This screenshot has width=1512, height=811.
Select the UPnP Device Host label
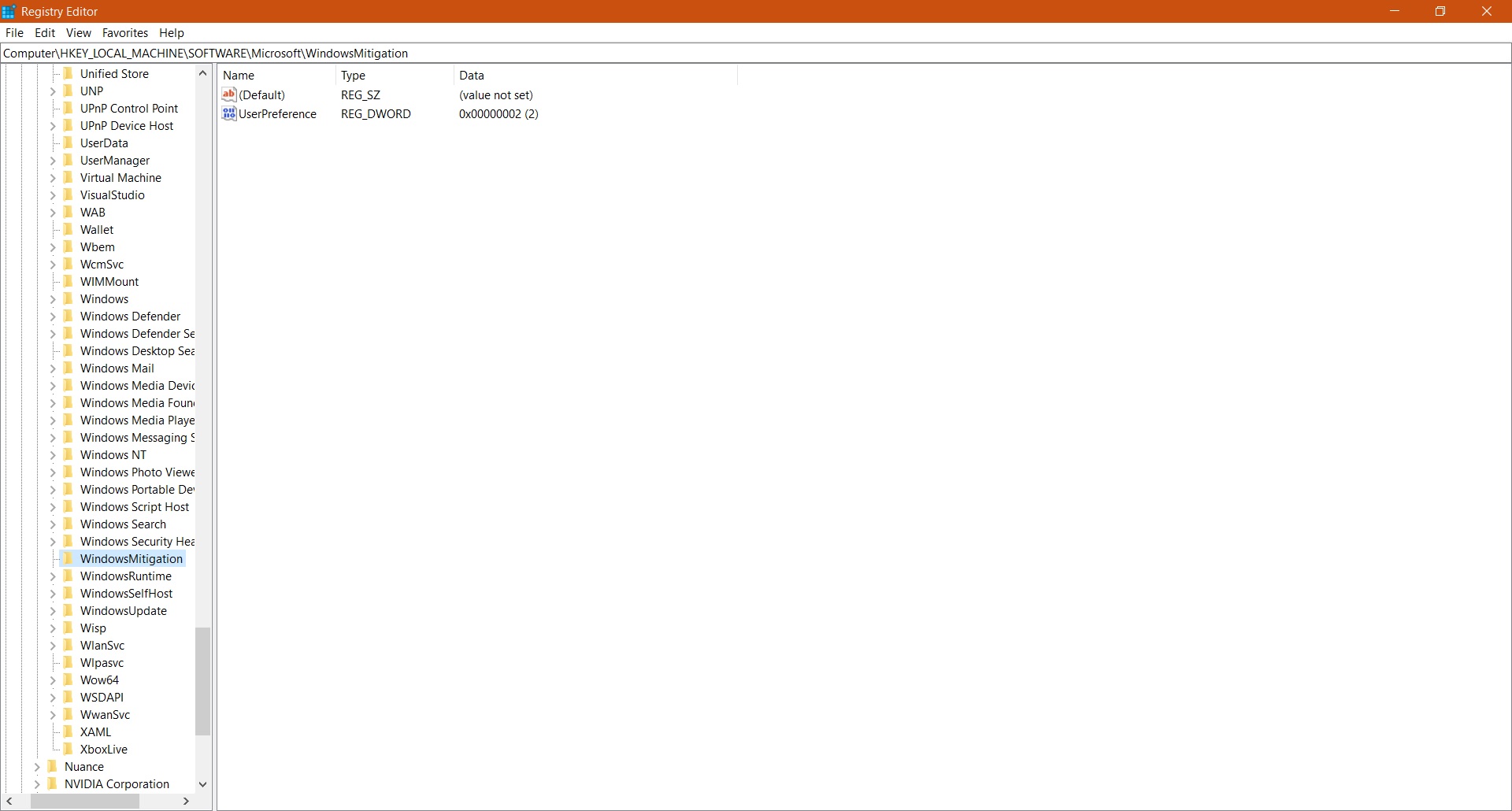[127, 126]
